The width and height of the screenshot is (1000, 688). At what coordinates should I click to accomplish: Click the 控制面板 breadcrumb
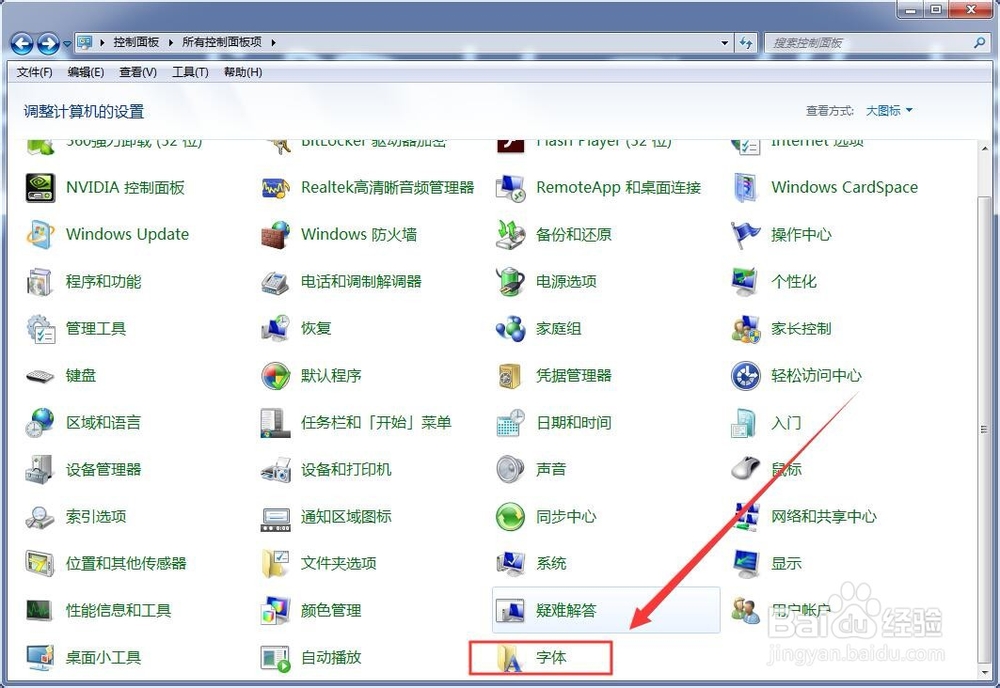point(136,42)
